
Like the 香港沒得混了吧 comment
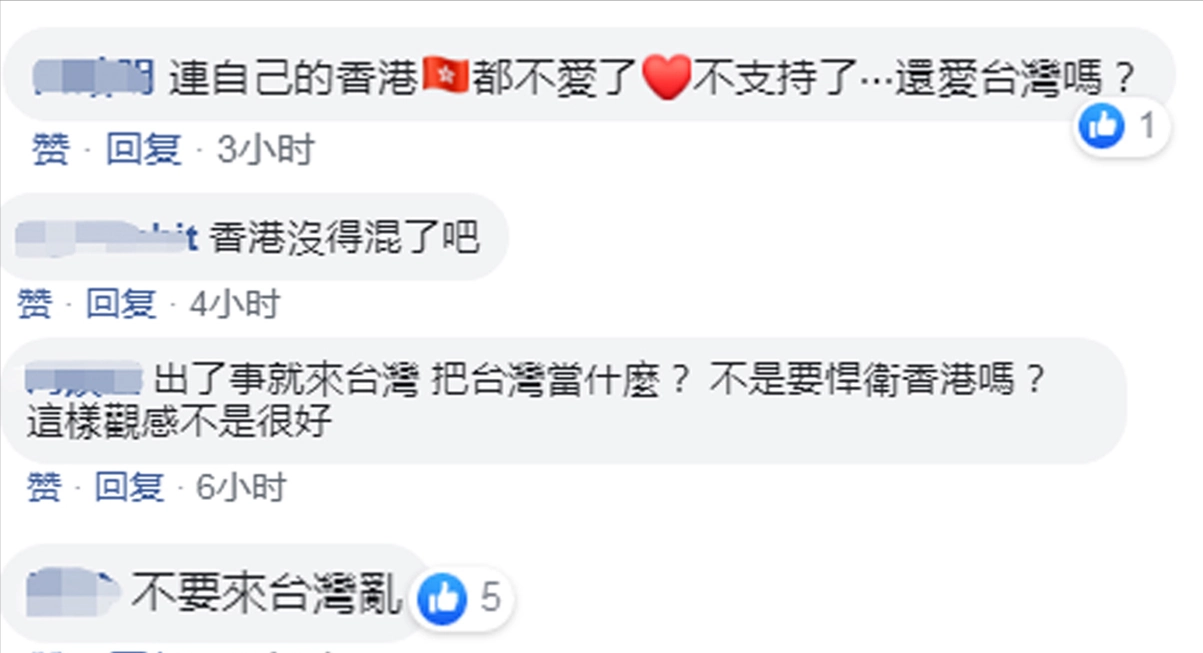[34, 304]
